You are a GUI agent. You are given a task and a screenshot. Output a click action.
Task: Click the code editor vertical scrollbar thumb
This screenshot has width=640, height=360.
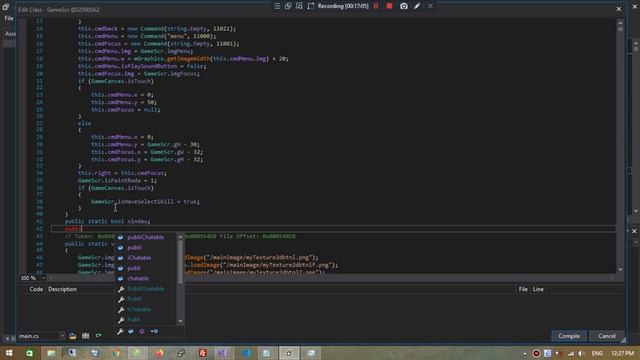pyautogui.click(x=620, y=29)
